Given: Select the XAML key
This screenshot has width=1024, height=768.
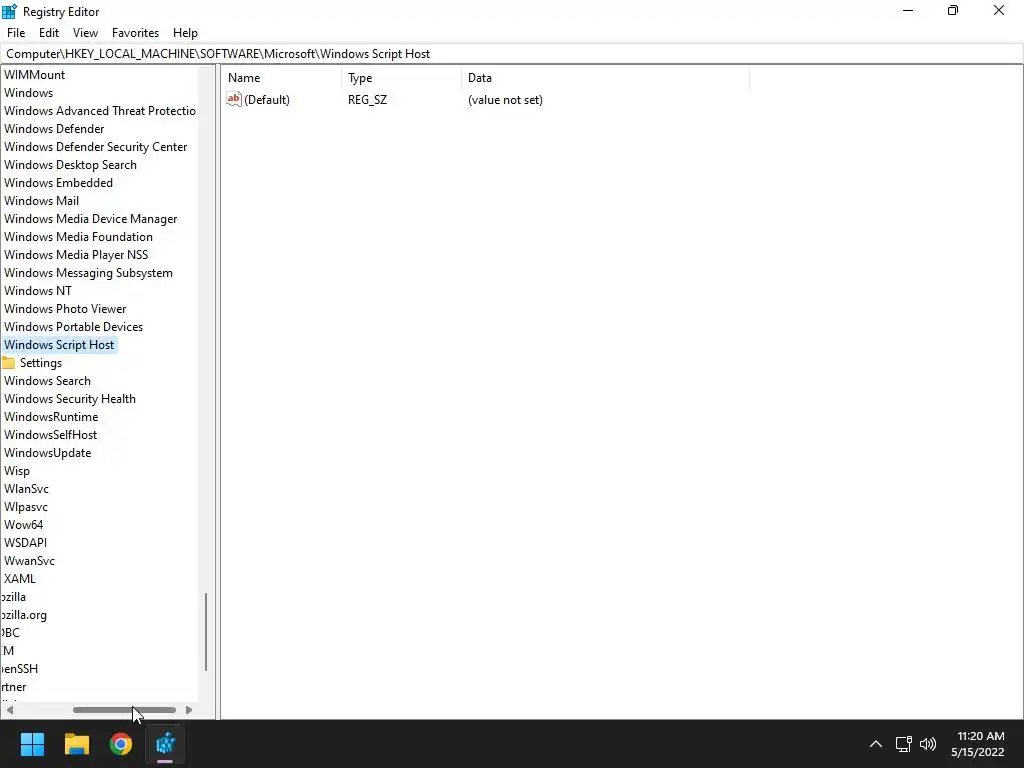Looking at the screenshot, I should pyautogui.click(x=20, y=579).
